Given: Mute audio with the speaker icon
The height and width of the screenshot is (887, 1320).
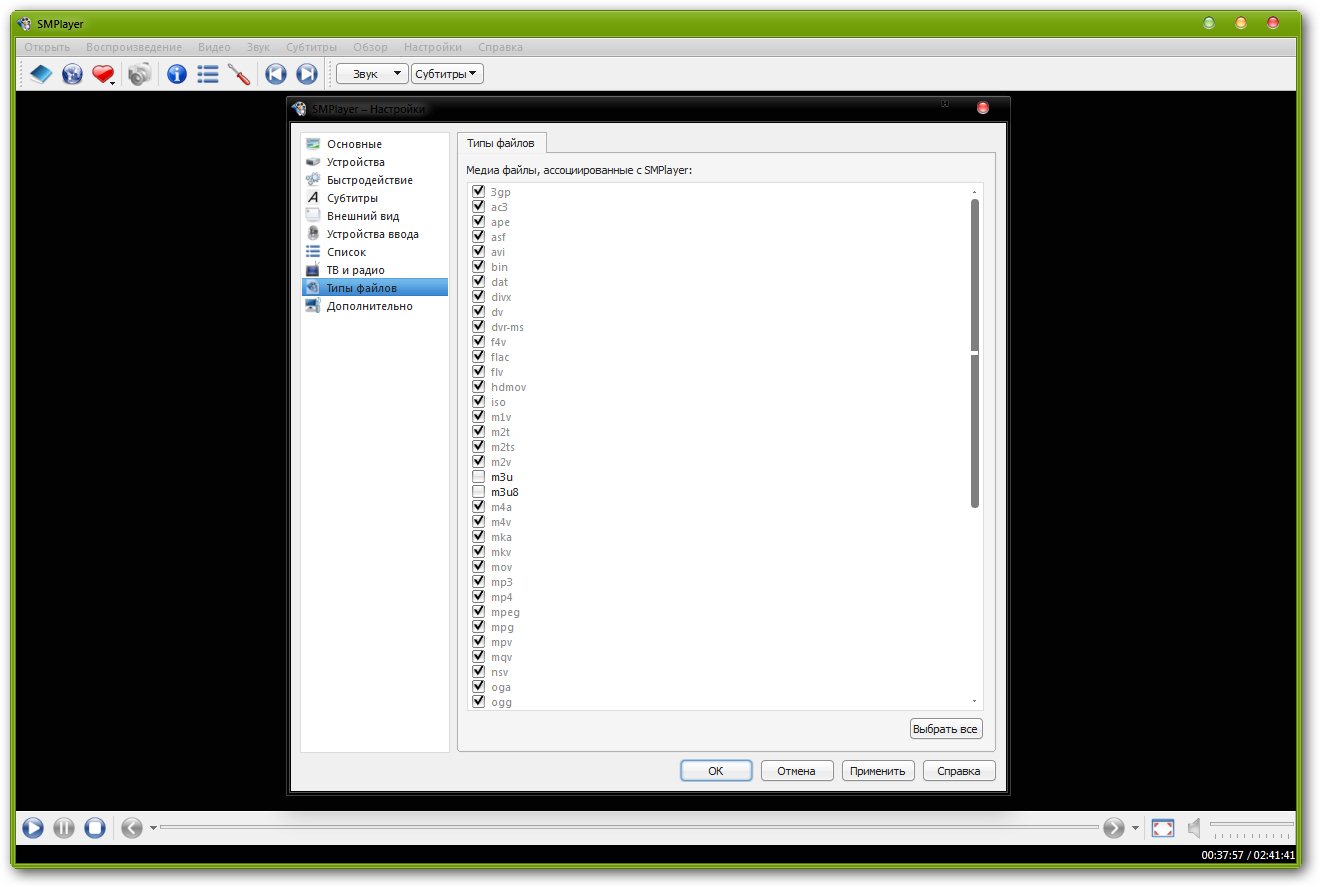Looking at the screenshot, I should [x=1193, y=828].
